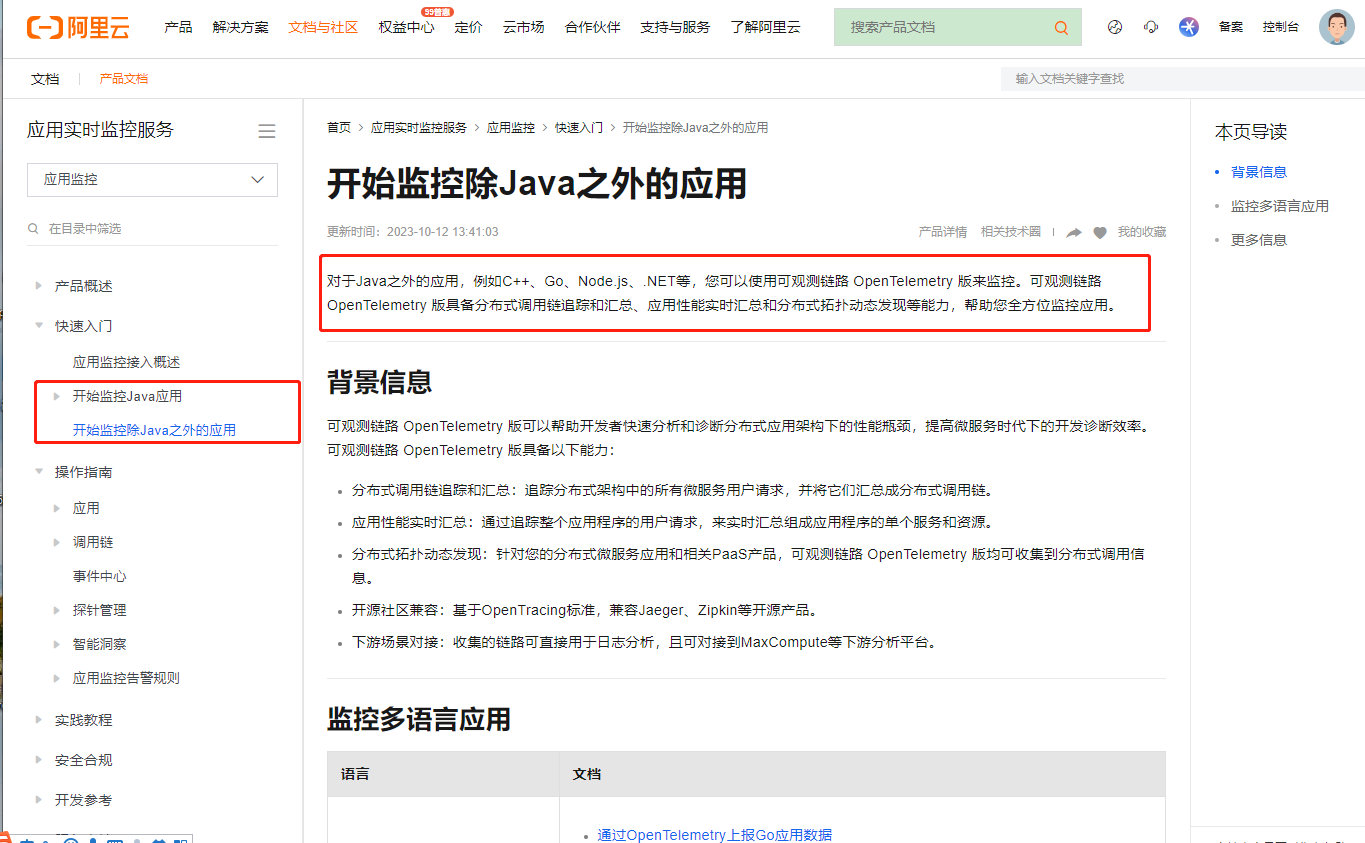Click 快速入门 in the breadcrumb
Screen dimensions: 1365x843
tap(579, 128)
